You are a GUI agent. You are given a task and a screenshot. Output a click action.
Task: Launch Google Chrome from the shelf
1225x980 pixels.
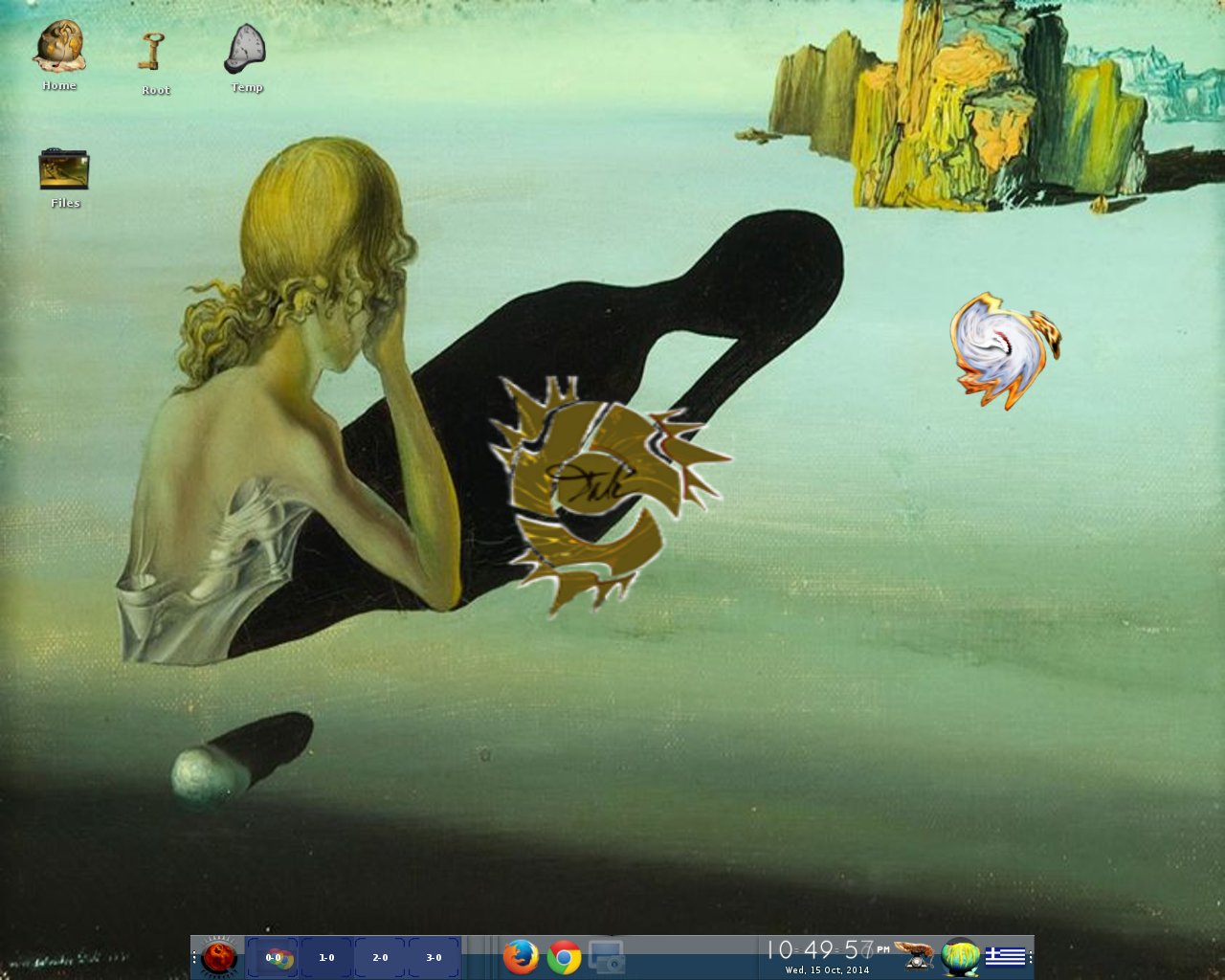[x=565, y=957]
